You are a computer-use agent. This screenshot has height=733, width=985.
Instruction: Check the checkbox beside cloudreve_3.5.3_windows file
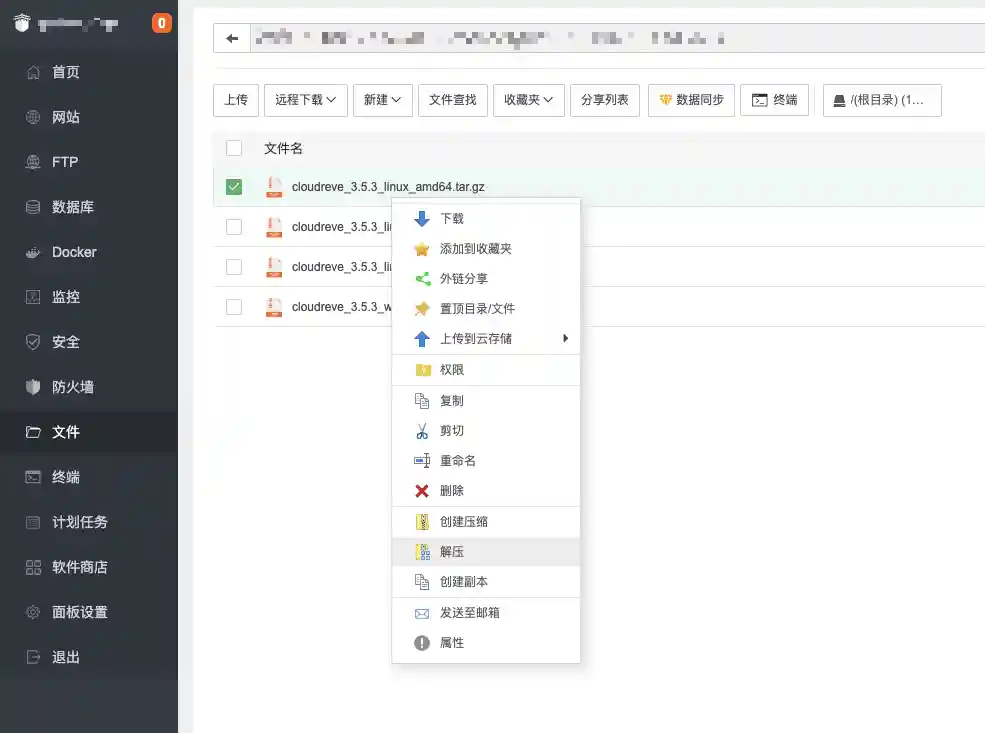[233, 307]
